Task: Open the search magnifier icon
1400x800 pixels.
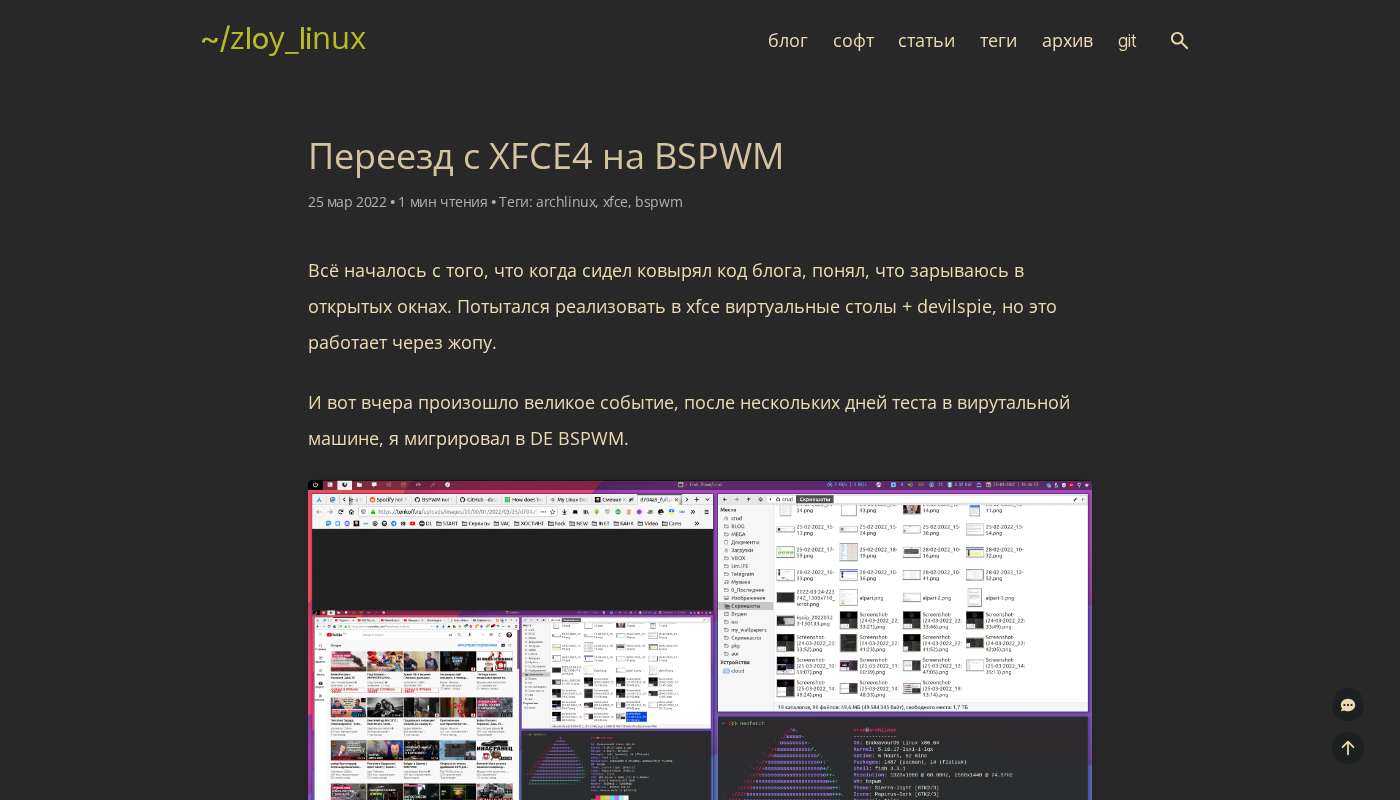Action: point(1179,41)
